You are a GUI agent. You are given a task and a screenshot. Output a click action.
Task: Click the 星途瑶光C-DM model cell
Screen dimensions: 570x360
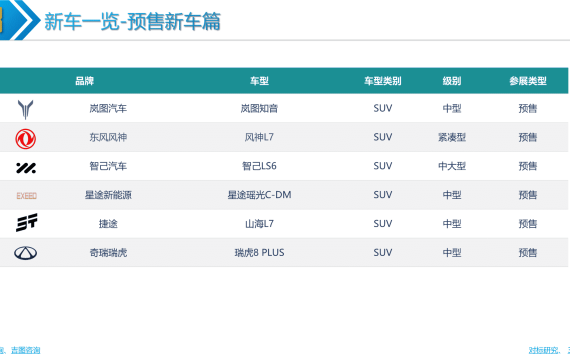pos(259,195)
